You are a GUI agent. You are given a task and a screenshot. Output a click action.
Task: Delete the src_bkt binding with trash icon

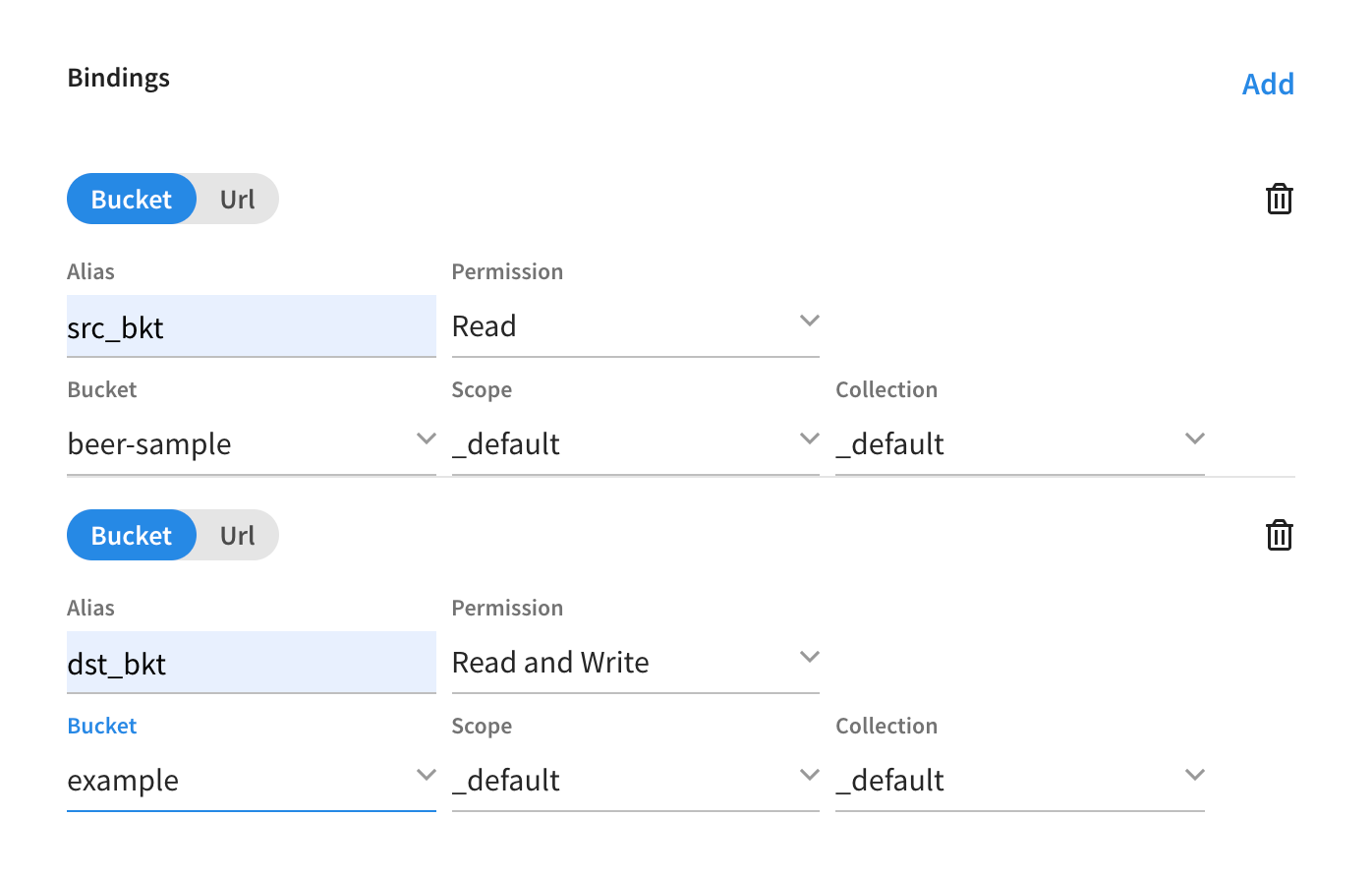click(x=1279, y=200)
